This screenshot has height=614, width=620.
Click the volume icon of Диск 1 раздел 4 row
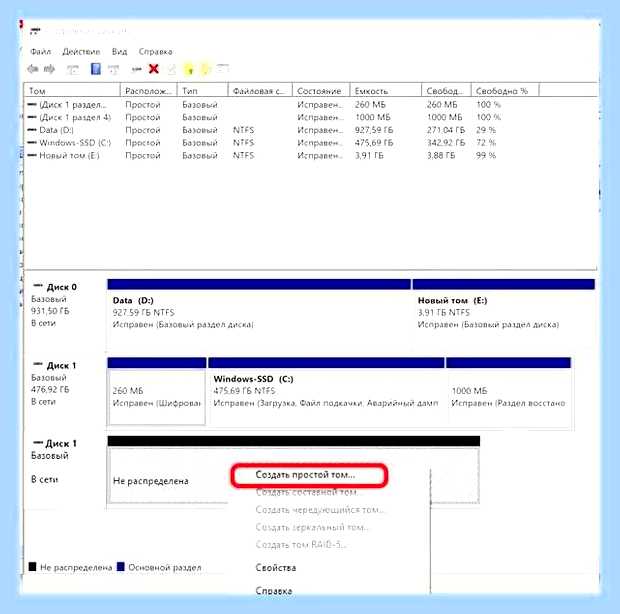(x=32, y=117)
